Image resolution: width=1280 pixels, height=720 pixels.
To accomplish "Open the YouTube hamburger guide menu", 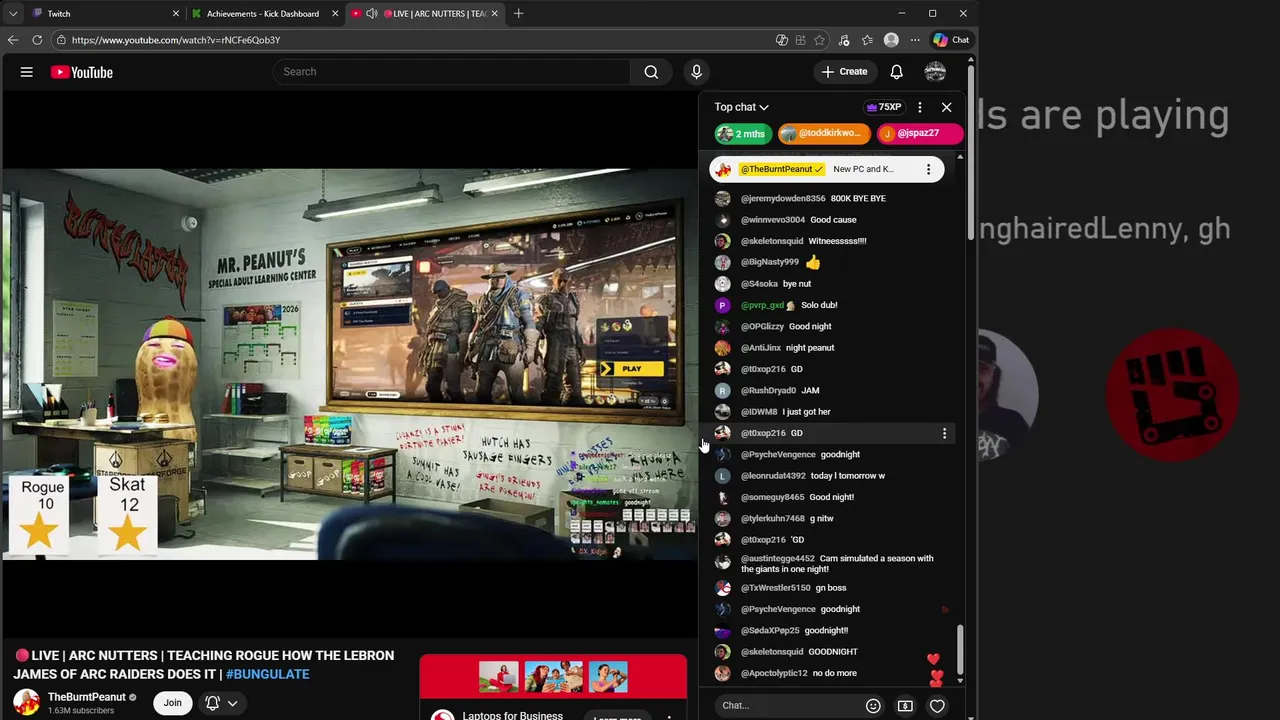I will tap(27, 72).
